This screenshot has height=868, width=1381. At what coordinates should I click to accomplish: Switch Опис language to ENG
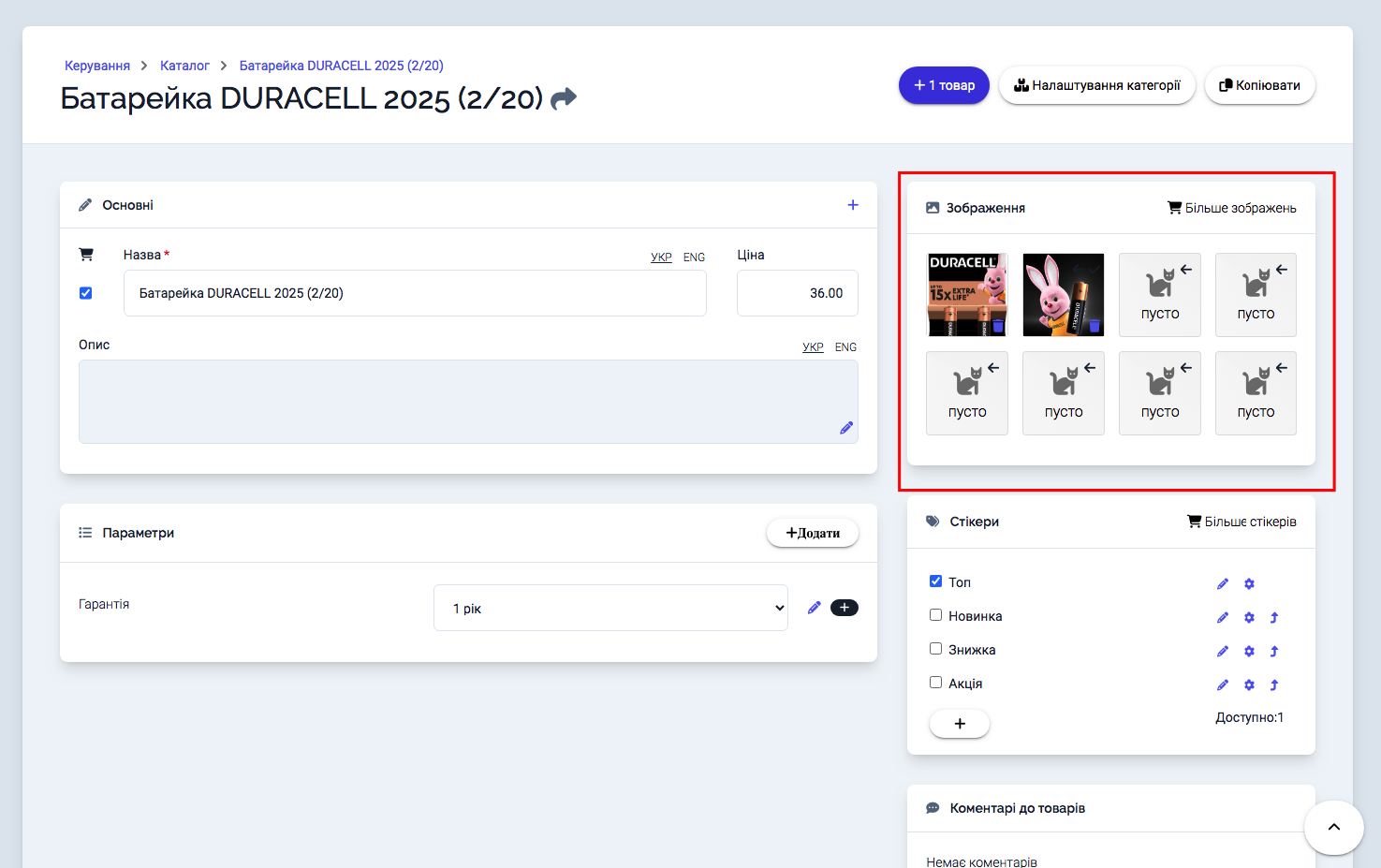coord(845,347)
